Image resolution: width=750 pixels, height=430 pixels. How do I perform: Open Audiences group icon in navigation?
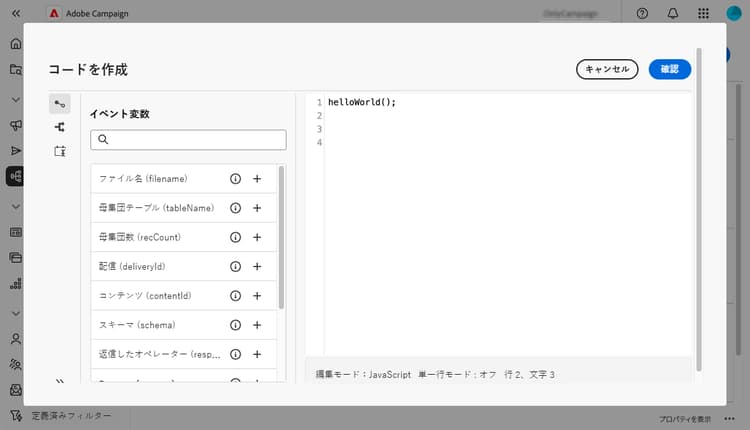(x=16, y=364)
